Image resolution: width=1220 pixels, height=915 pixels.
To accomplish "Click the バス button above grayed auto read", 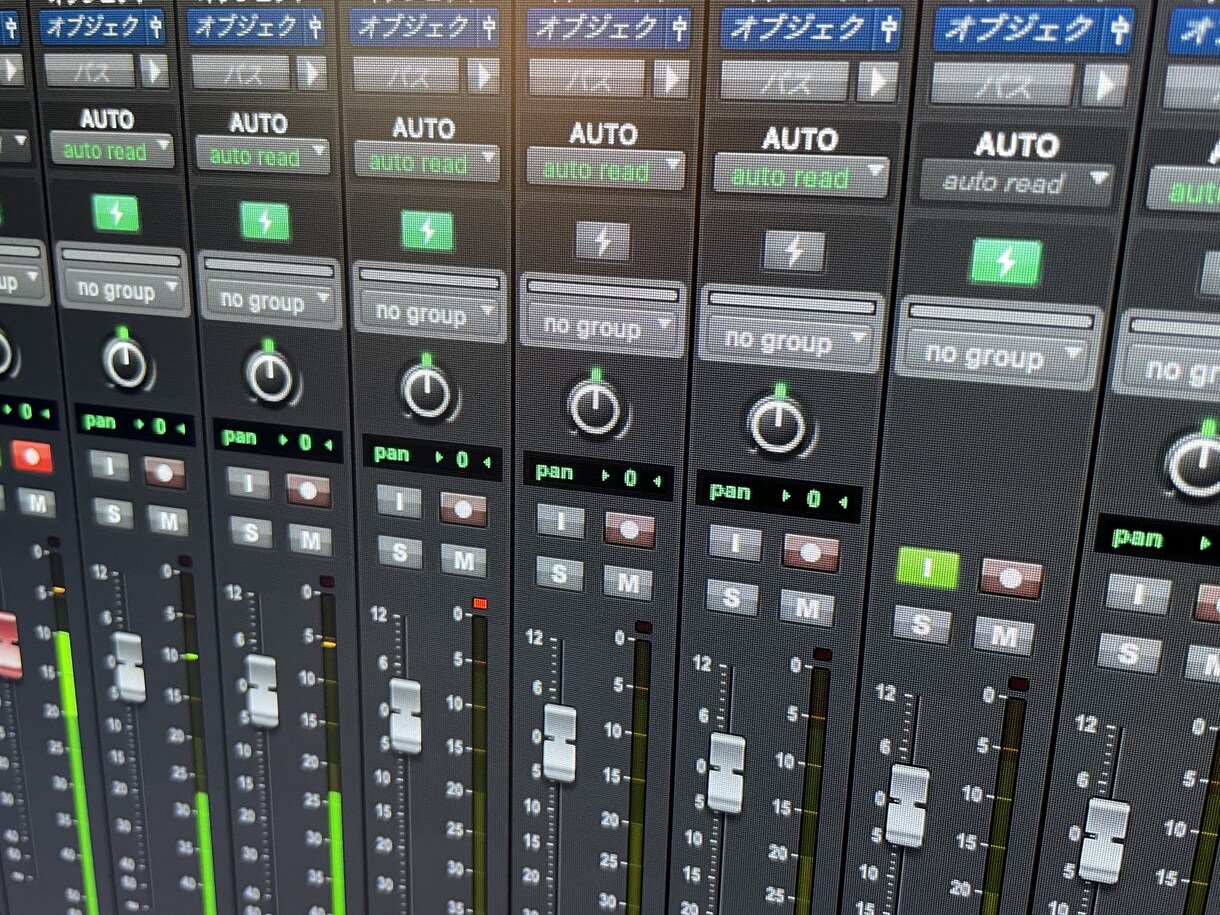I will (x=1001, y=86).
